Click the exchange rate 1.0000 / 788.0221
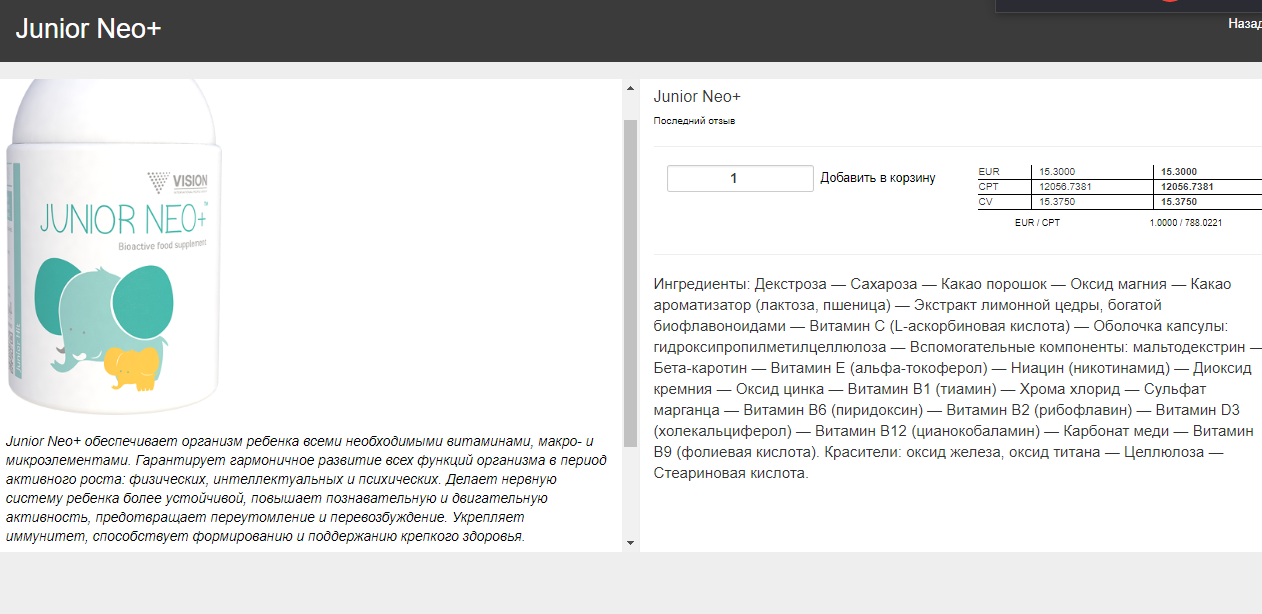The height and width of the screenshot is (614, 1262). [x=1186, y=223]
